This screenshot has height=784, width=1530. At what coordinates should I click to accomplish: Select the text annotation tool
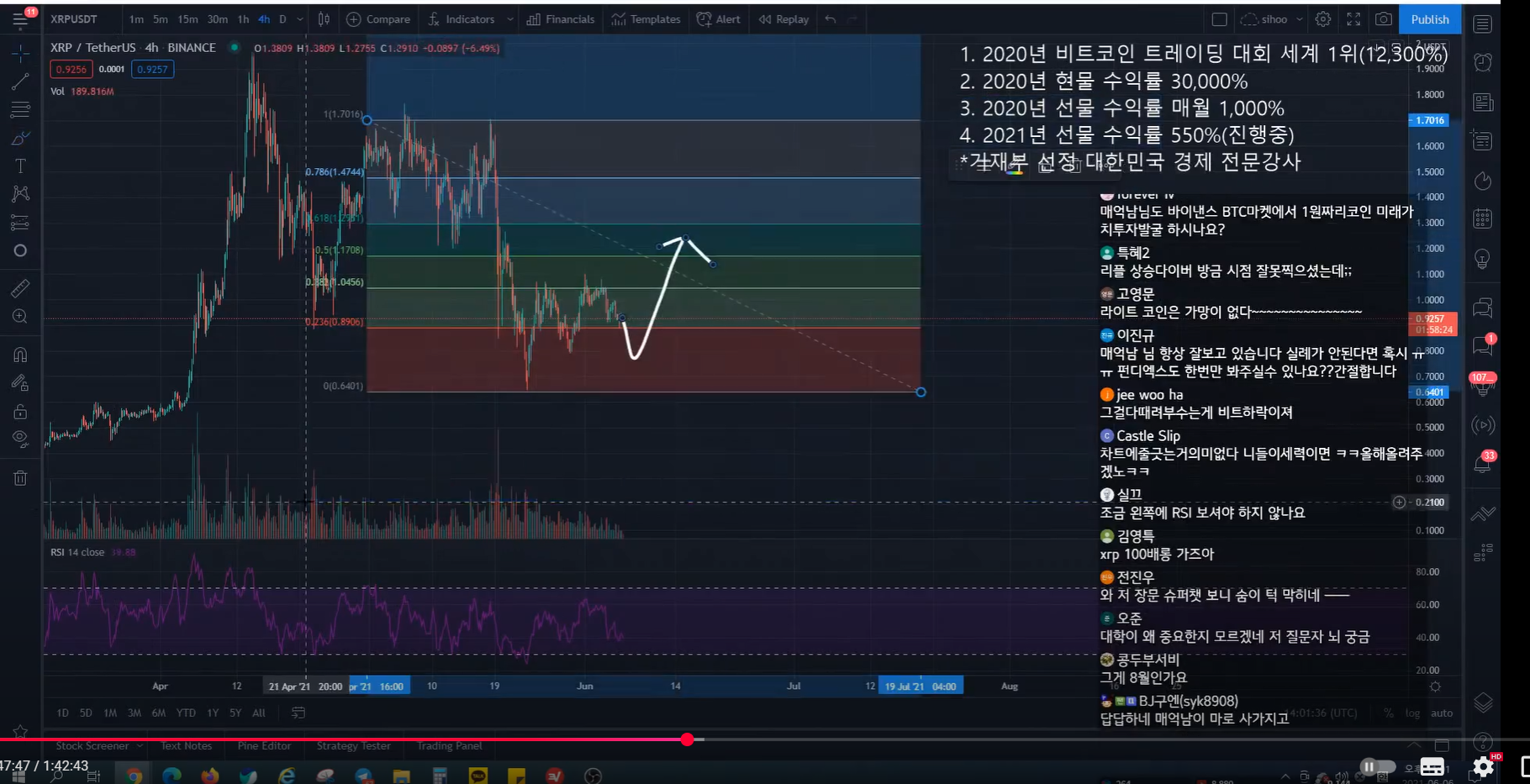(20, 166)
